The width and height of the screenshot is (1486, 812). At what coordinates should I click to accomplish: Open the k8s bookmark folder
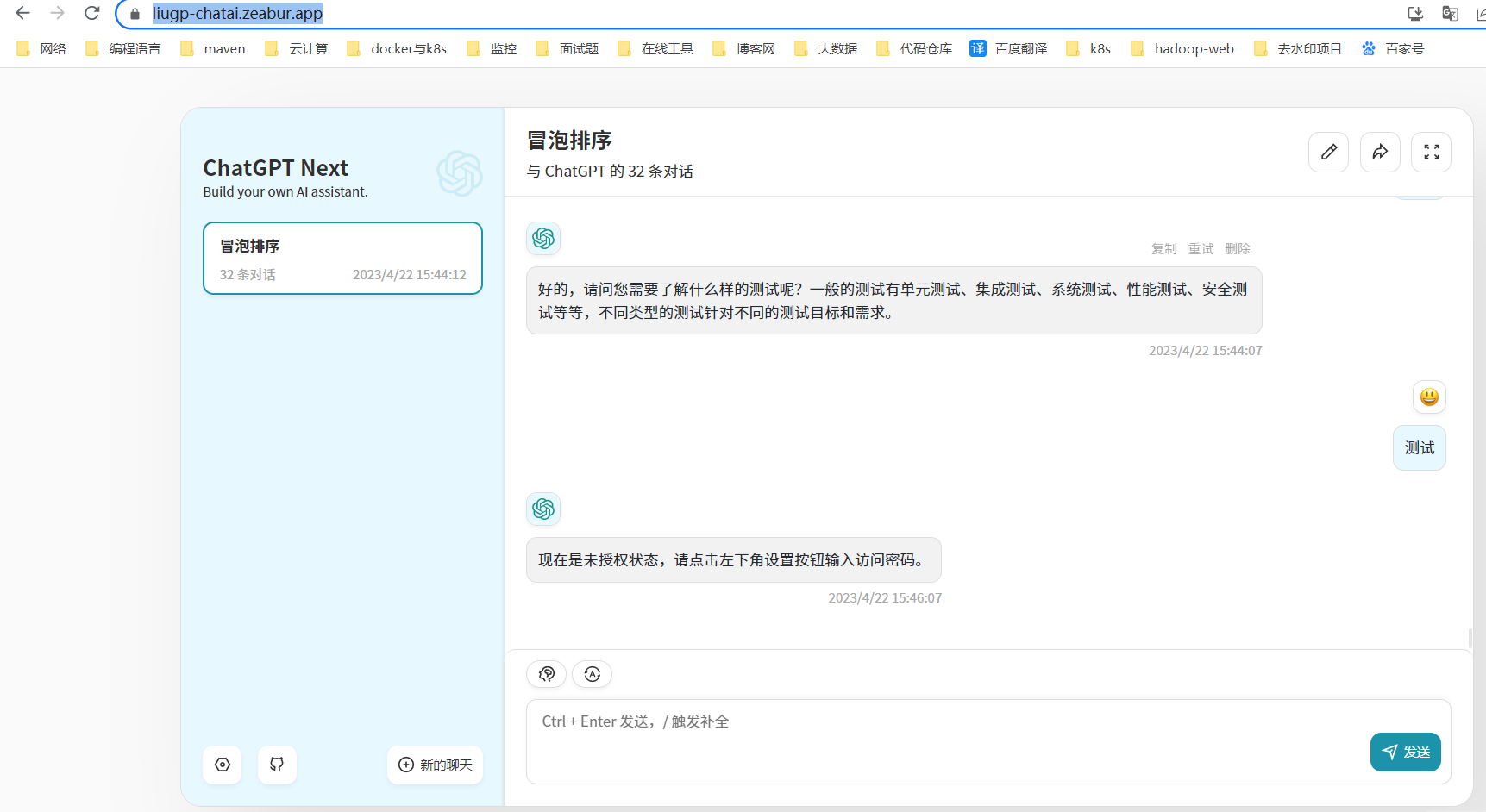point(1088,48)
